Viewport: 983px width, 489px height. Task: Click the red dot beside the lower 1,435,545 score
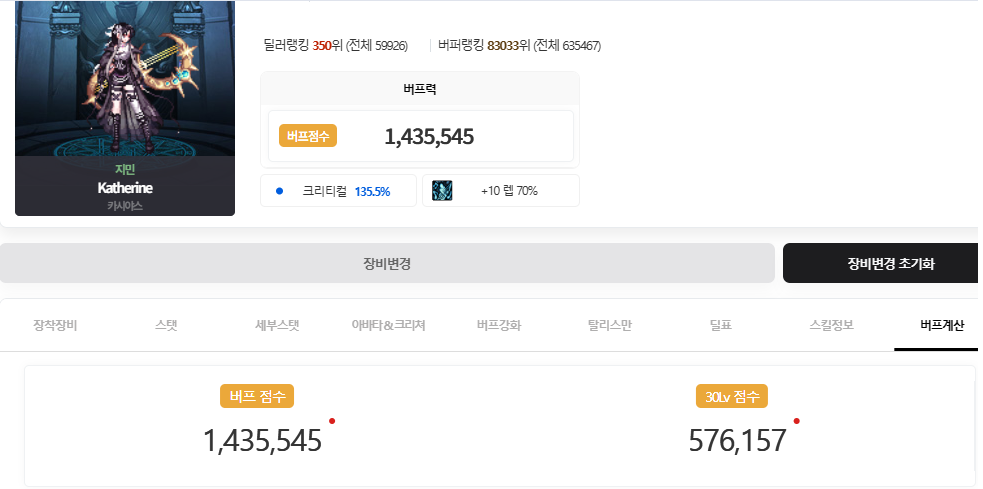332,421
